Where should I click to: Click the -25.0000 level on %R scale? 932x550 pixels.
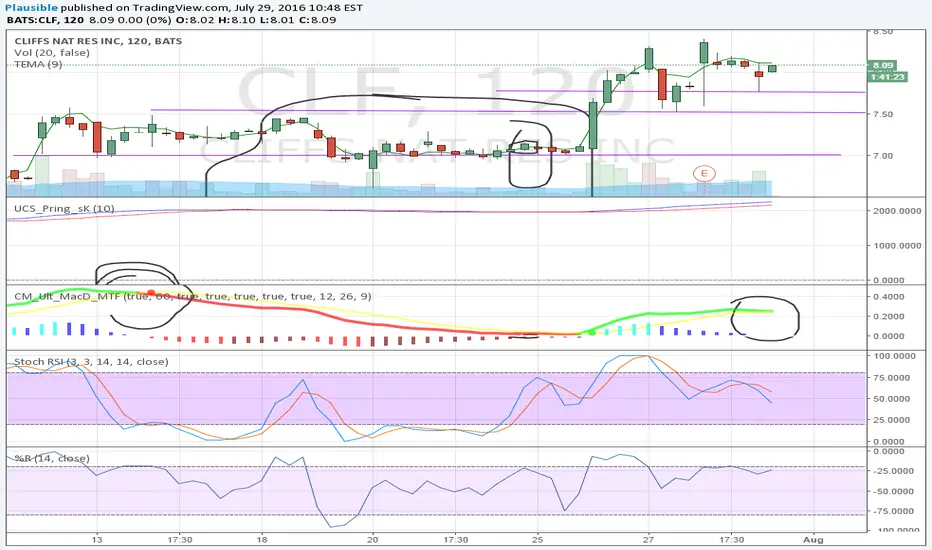pyautogui.click(x=892, y=471)
